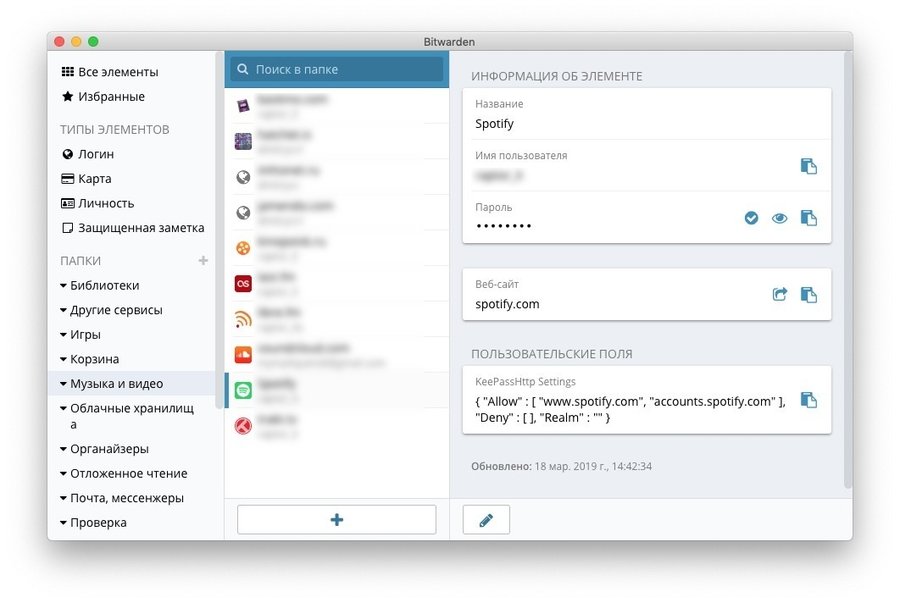Open the entry with the orange film-reel icon
This screenshot has width=900, height=603.
pyautogui.click(x=337, y=248)
